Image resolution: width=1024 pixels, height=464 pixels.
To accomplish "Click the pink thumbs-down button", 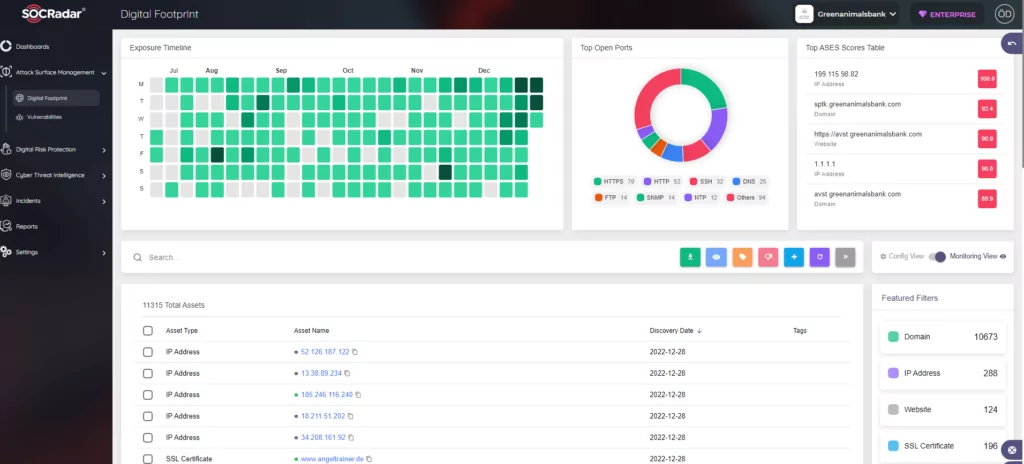I will tap(768, 257).
